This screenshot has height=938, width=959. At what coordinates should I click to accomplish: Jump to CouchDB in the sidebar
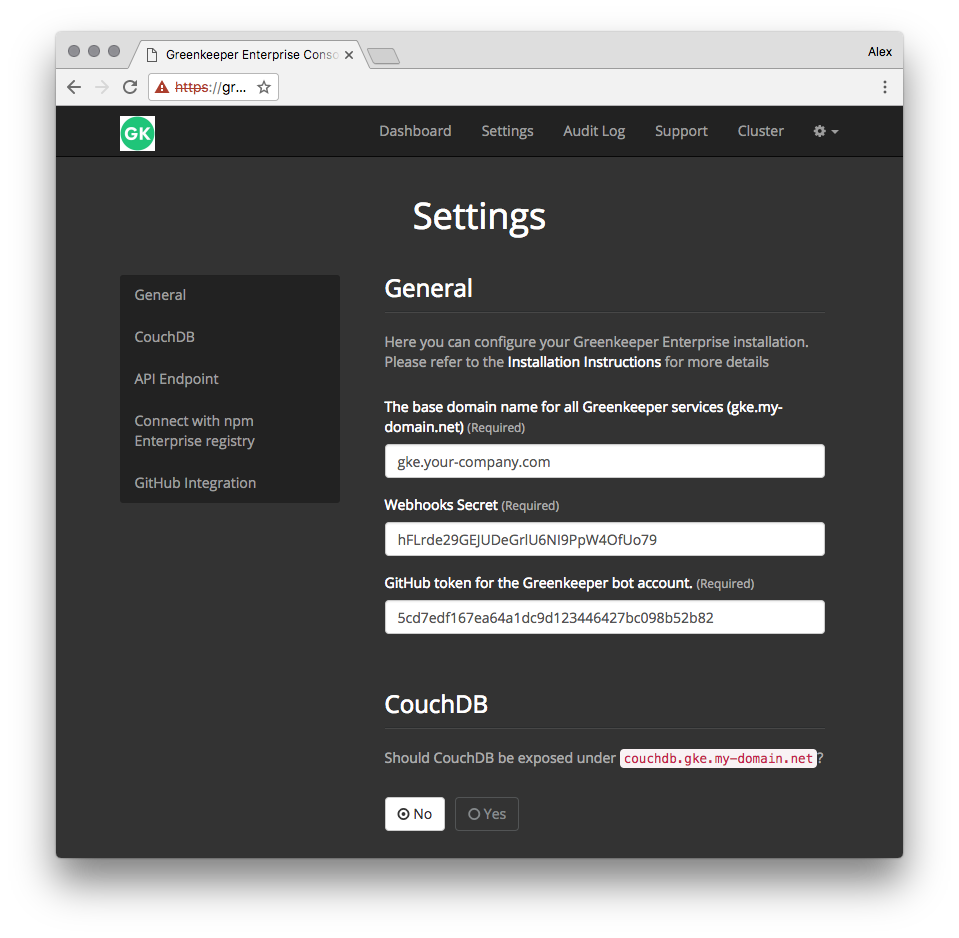point(165,337)
